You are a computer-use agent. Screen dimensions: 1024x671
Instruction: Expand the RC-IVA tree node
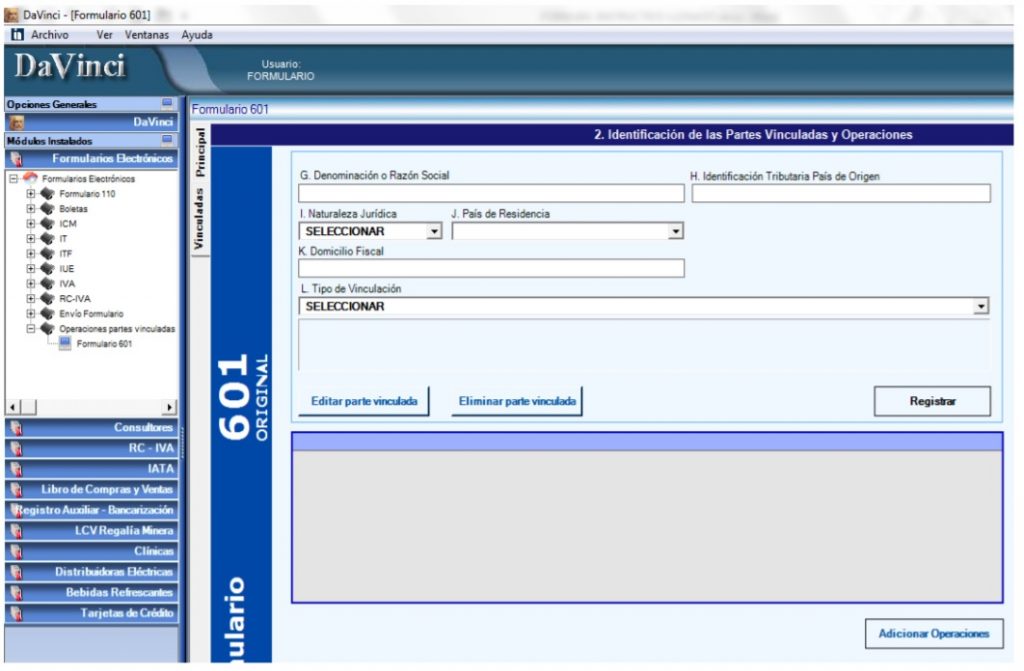31,298
